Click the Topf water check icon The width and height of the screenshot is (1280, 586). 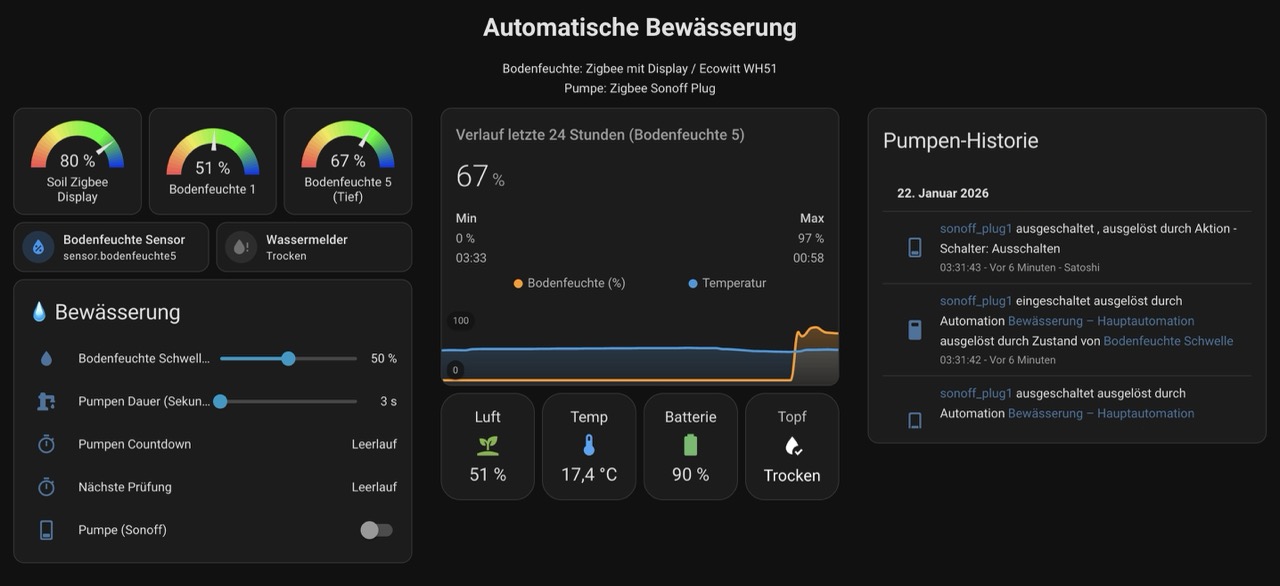pyautogui.click(x=792, y=446)
